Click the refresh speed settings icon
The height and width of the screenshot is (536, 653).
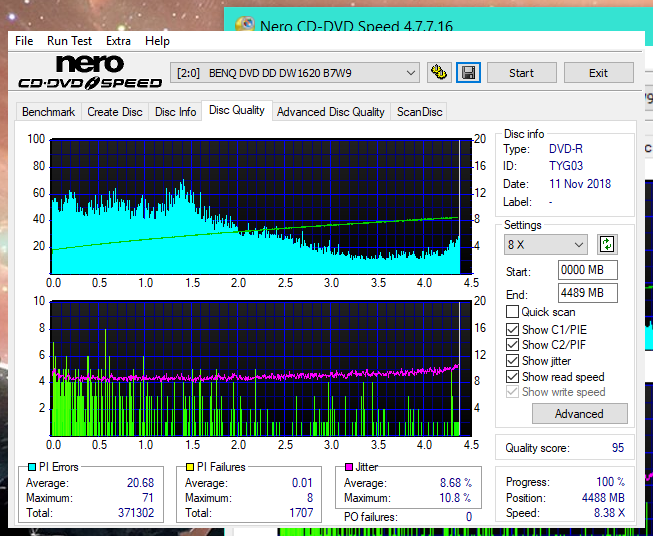[607, 244]
